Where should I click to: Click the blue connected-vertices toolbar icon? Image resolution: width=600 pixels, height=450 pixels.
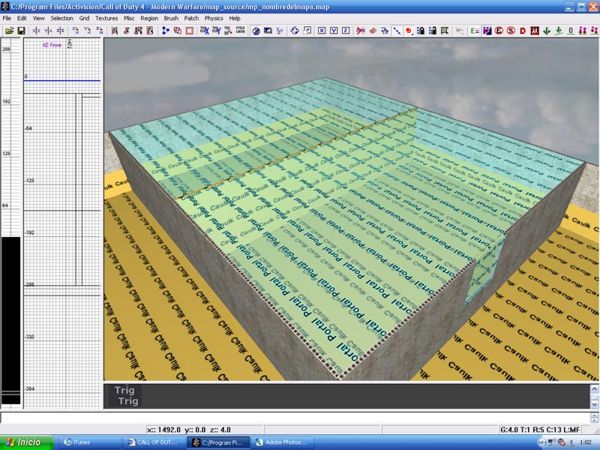tap(166, 31)
